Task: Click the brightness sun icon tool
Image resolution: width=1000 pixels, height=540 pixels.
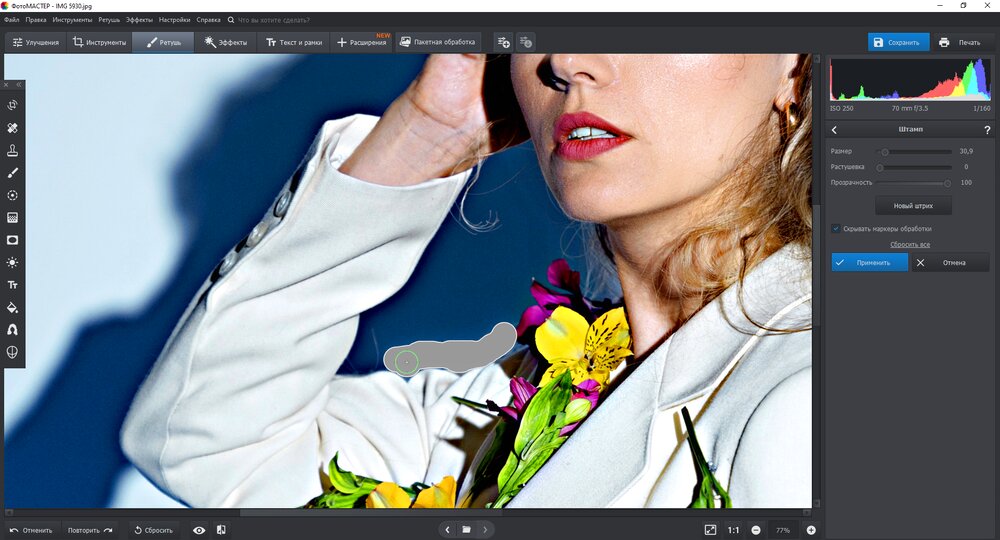Action: (x=13, y=262)
